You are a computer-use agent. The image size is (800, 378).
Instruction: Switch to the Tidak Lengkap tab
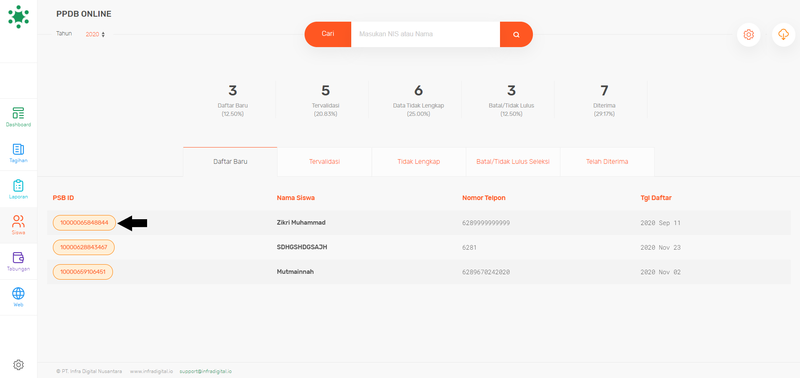tap(419, 162)
